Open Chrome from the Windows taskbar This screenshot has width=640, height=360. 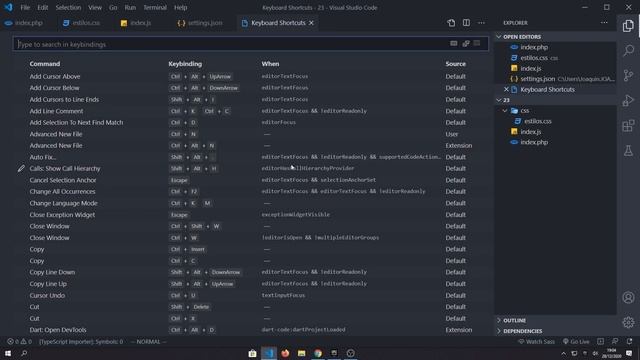click(318, 353)
